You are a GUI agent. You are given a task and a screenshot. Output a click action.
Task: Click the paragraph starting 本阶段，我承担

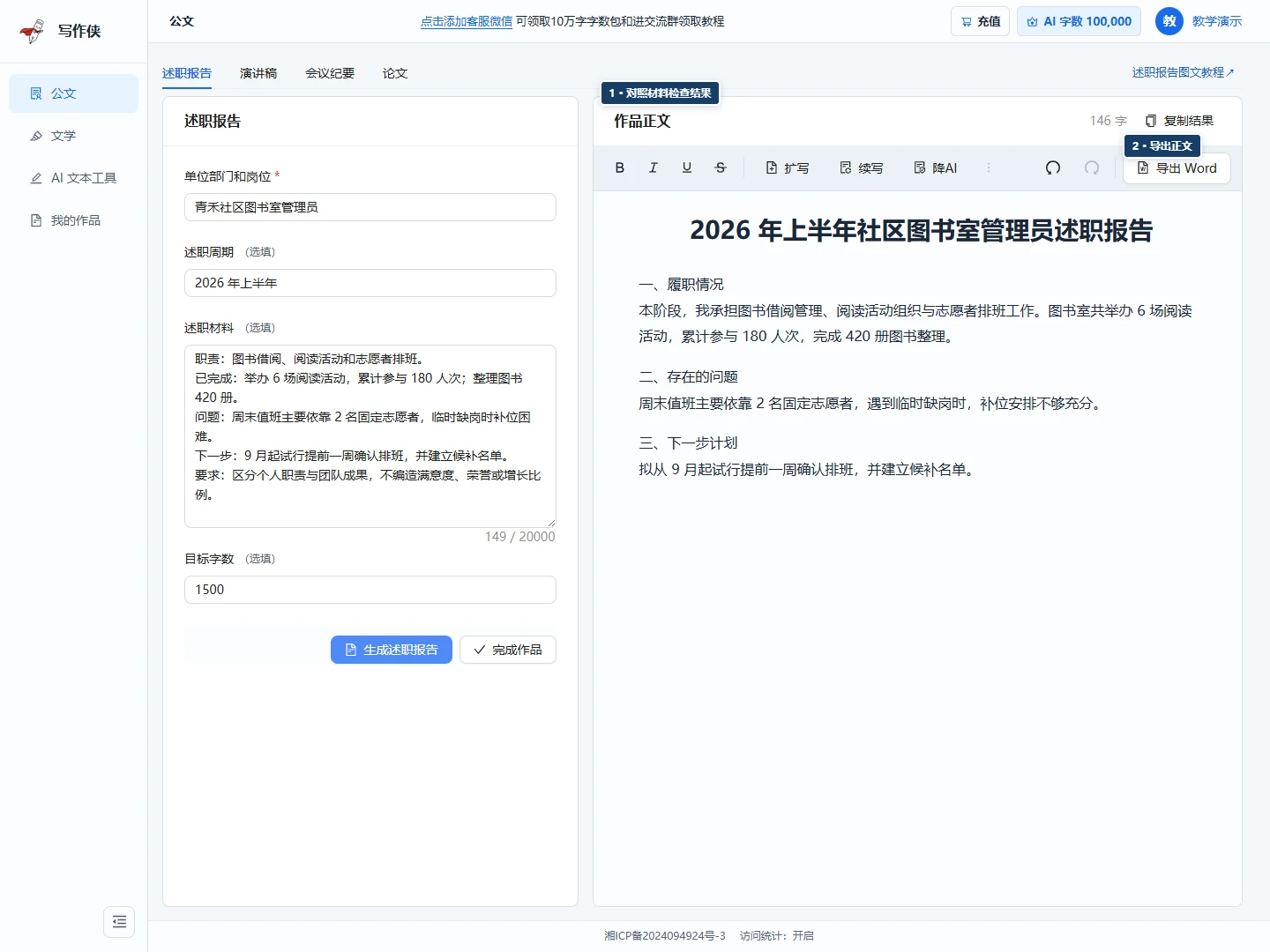(x=915, y=324)
